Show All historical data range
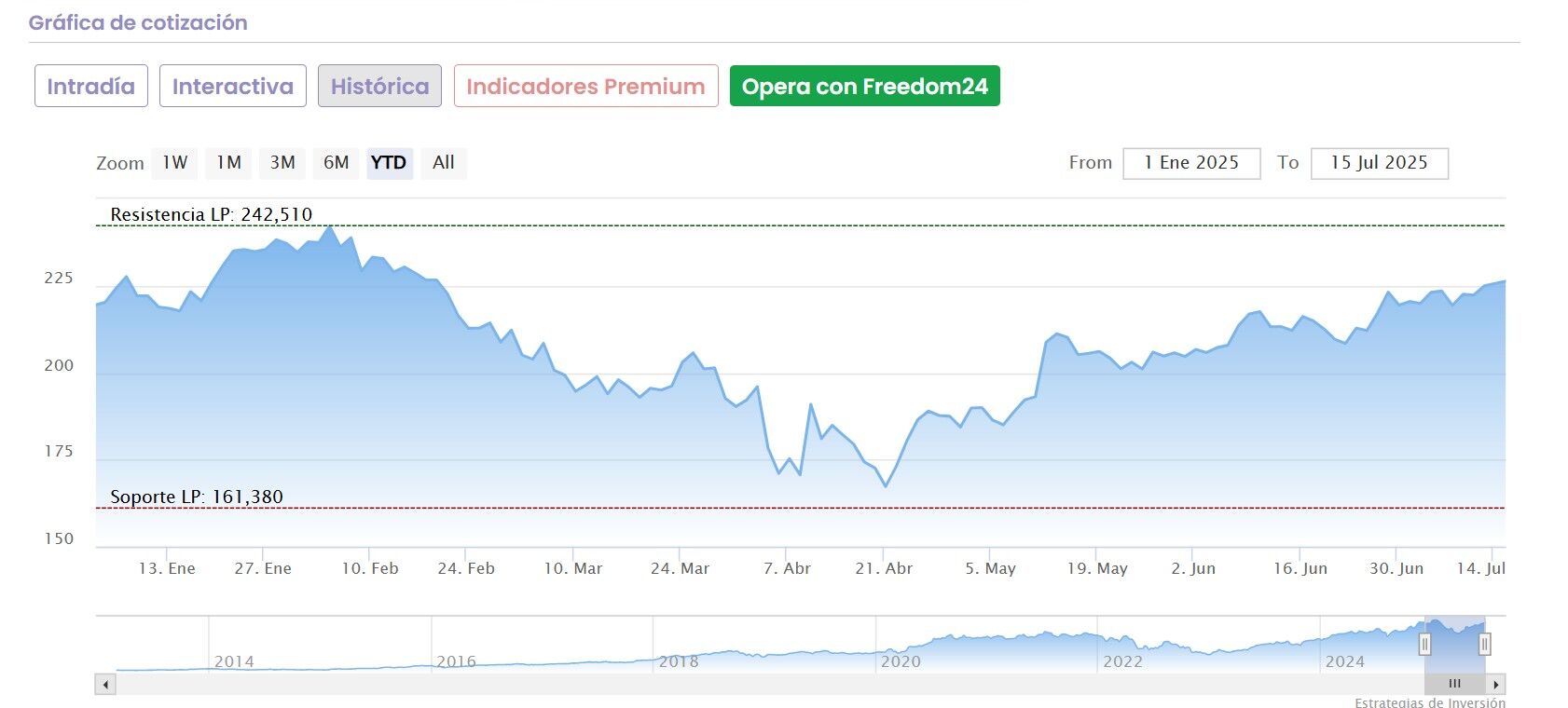1568x708 pixels. click(444, 163)
